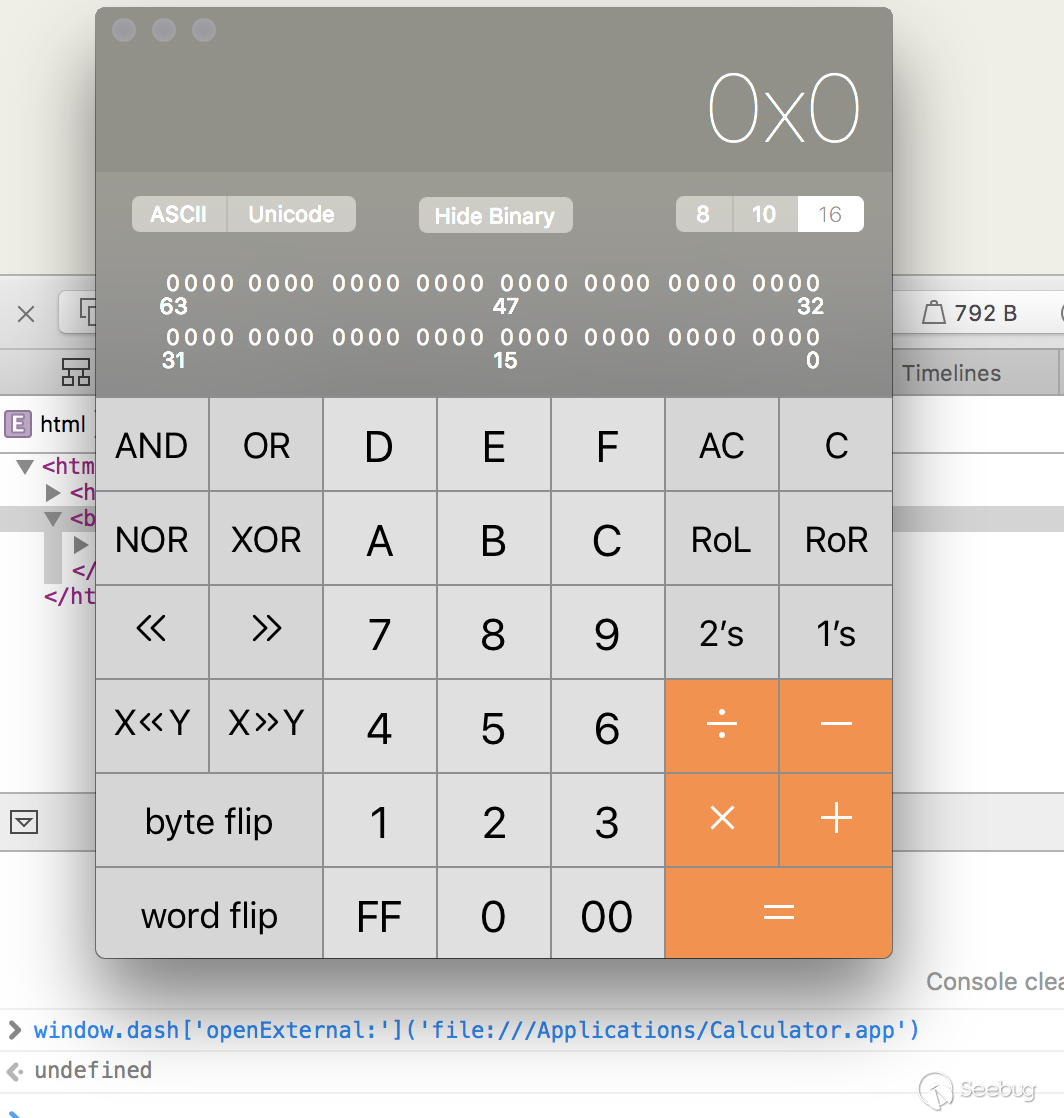
Task: Click the console filter icon in inspector
Action: click(x=24, y=822)
